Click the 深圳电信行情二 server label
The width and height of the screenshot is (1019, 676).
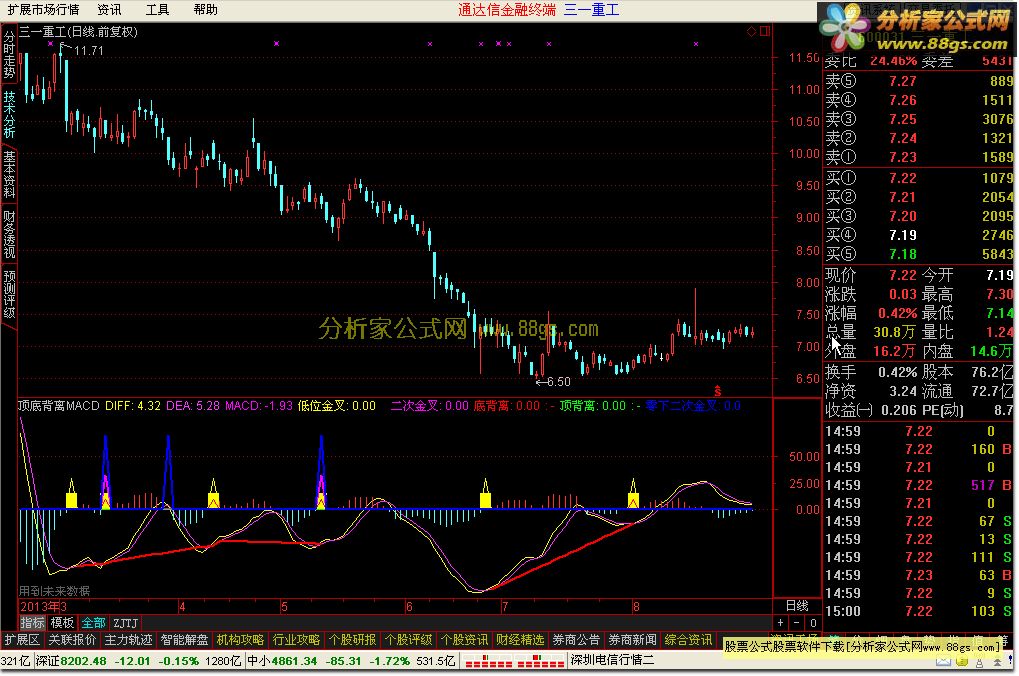612,660
